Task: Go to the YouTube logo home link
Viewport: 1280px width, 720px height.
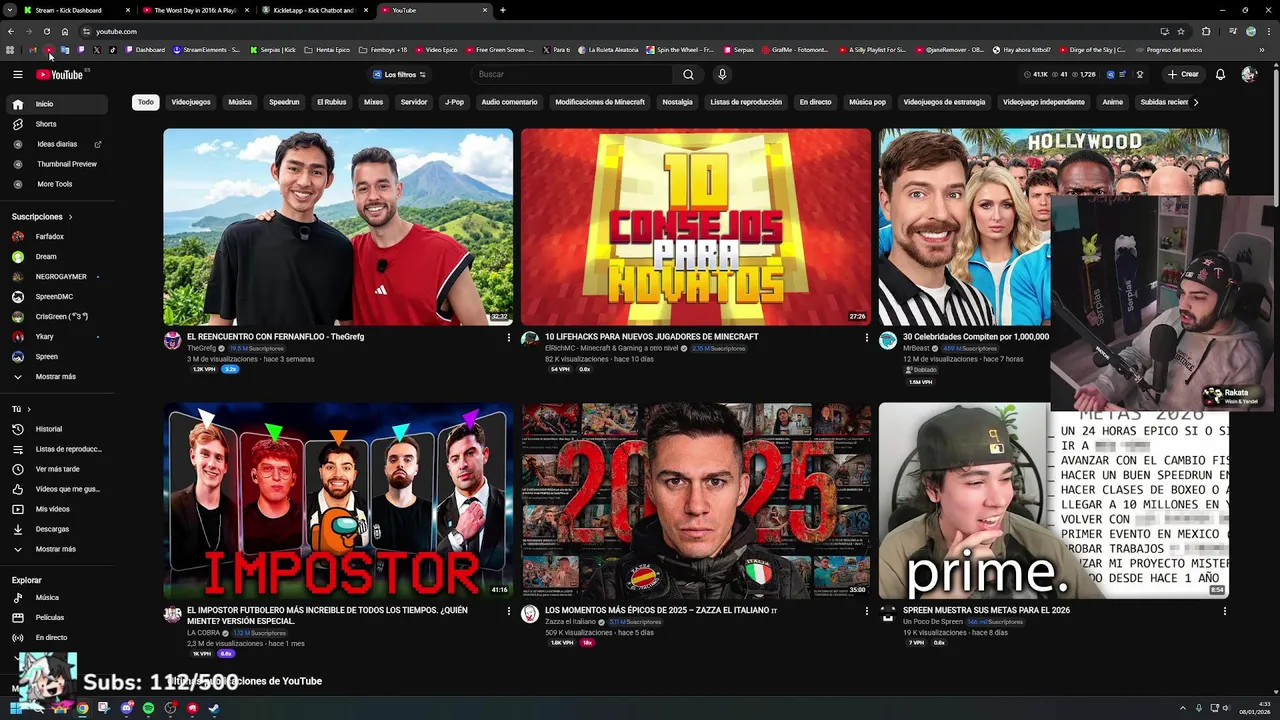Action: (60, 74)
